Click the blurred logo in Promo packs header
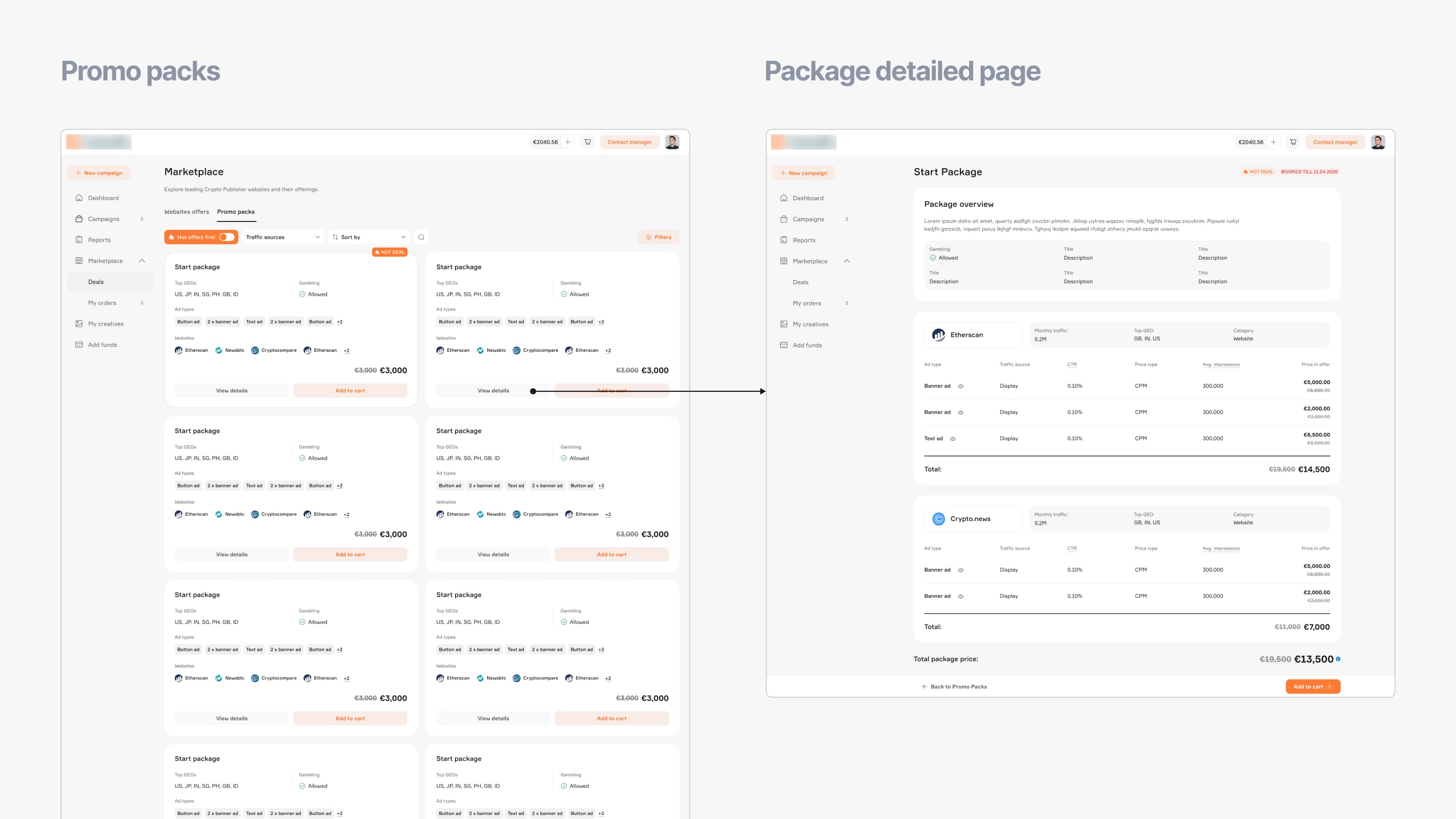Viewport: 1456px width, 819px height. [99, 142]
